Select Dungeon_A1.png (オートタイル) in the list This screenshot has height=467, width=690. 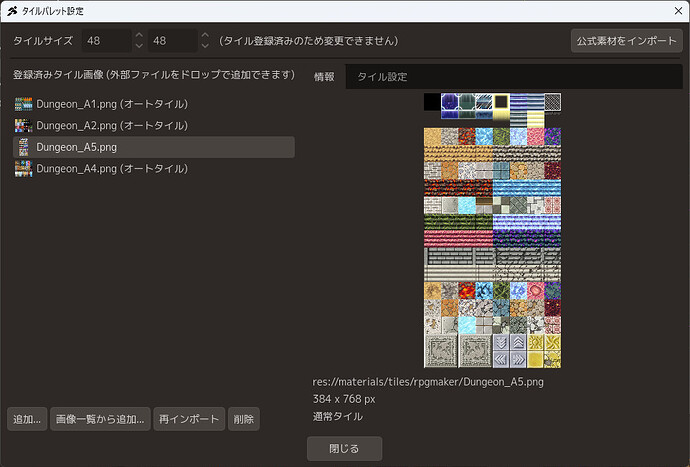154,104
